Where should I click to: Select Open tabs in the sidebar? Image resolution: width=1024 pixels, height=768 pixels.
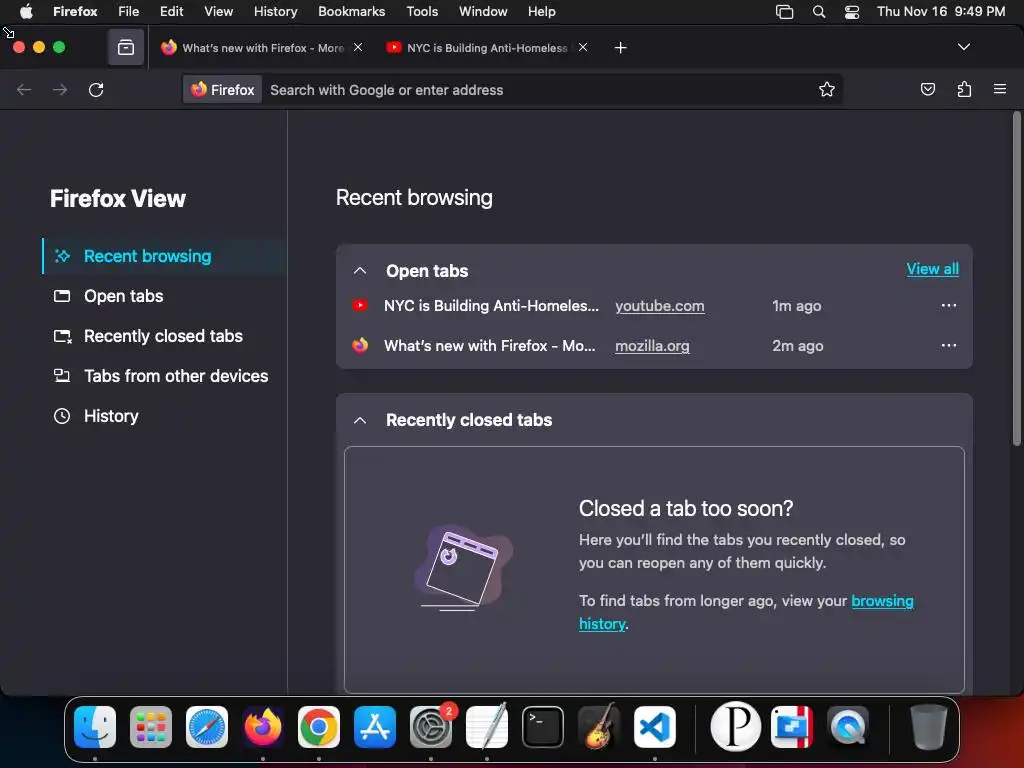(164, 296)
